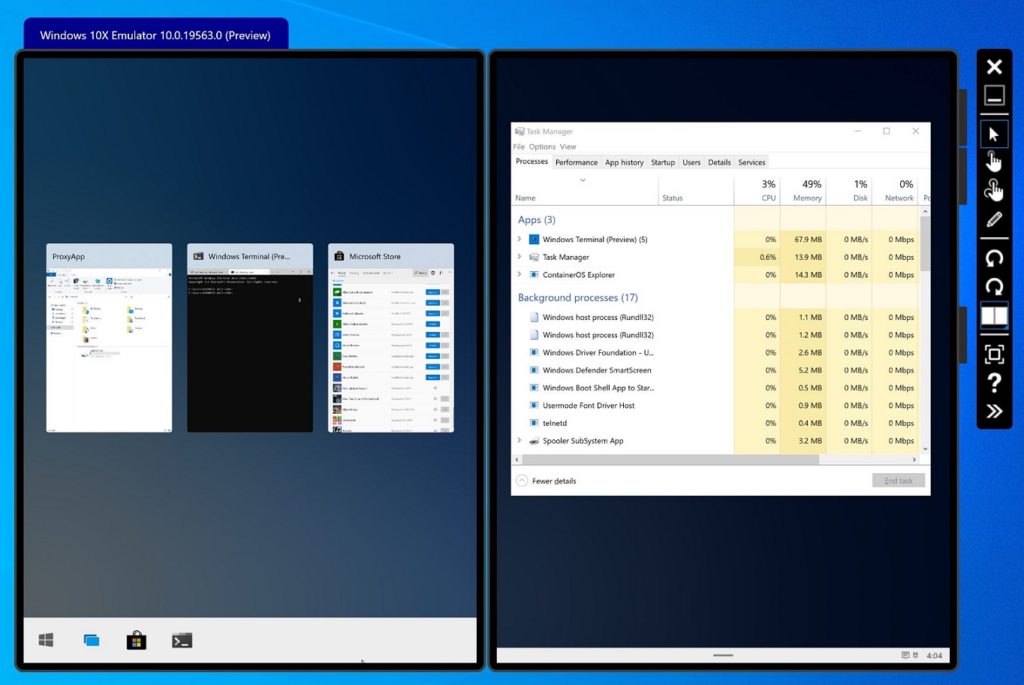
Task: Enable the multi-touch input mode
Action: pyautogui.click(x=993, y=188)
